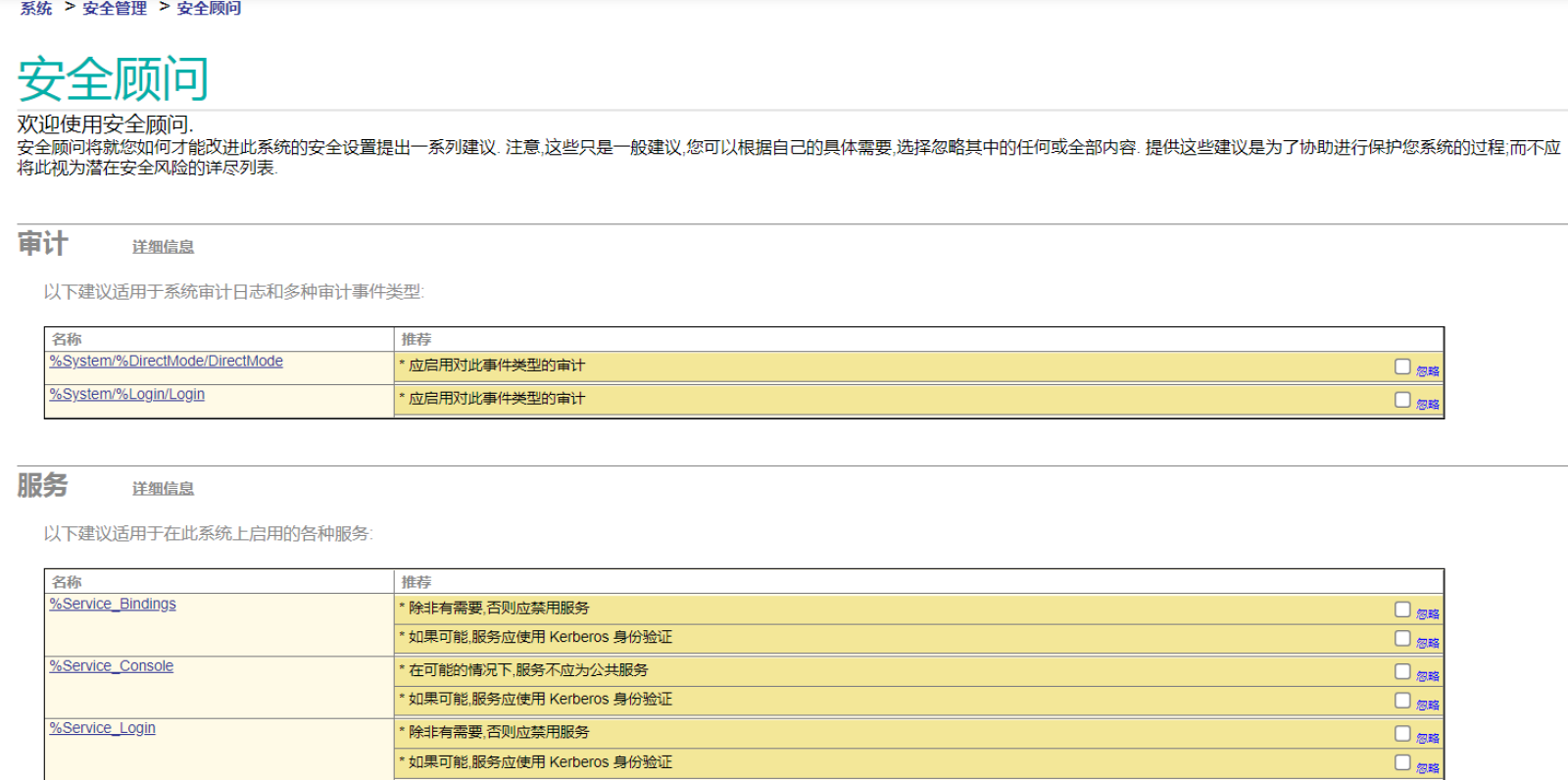
Task: Click the 推荐 column header in services table
Action: [416, 582]
